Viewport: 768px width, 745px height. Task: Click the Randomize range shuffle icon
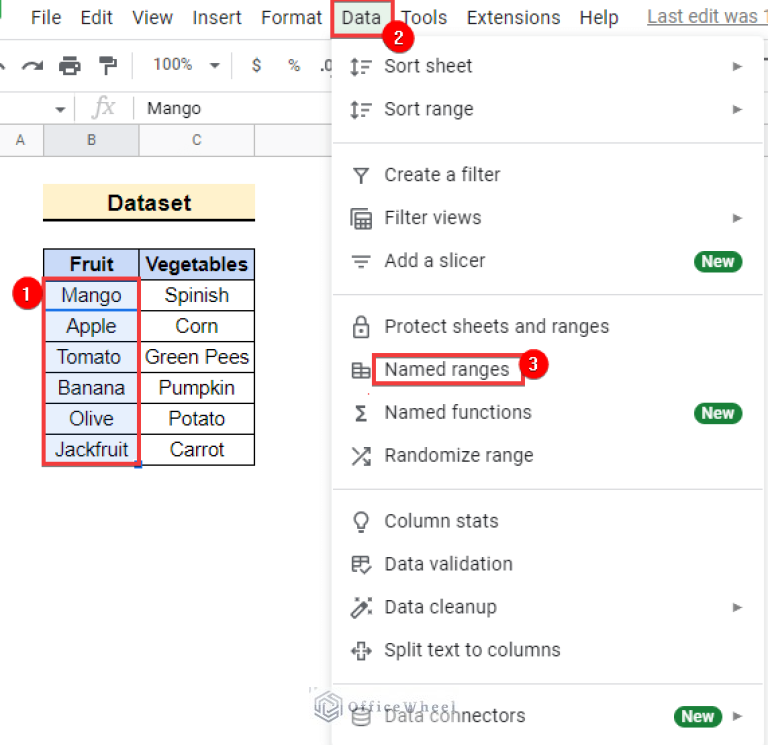click(361, 456)
